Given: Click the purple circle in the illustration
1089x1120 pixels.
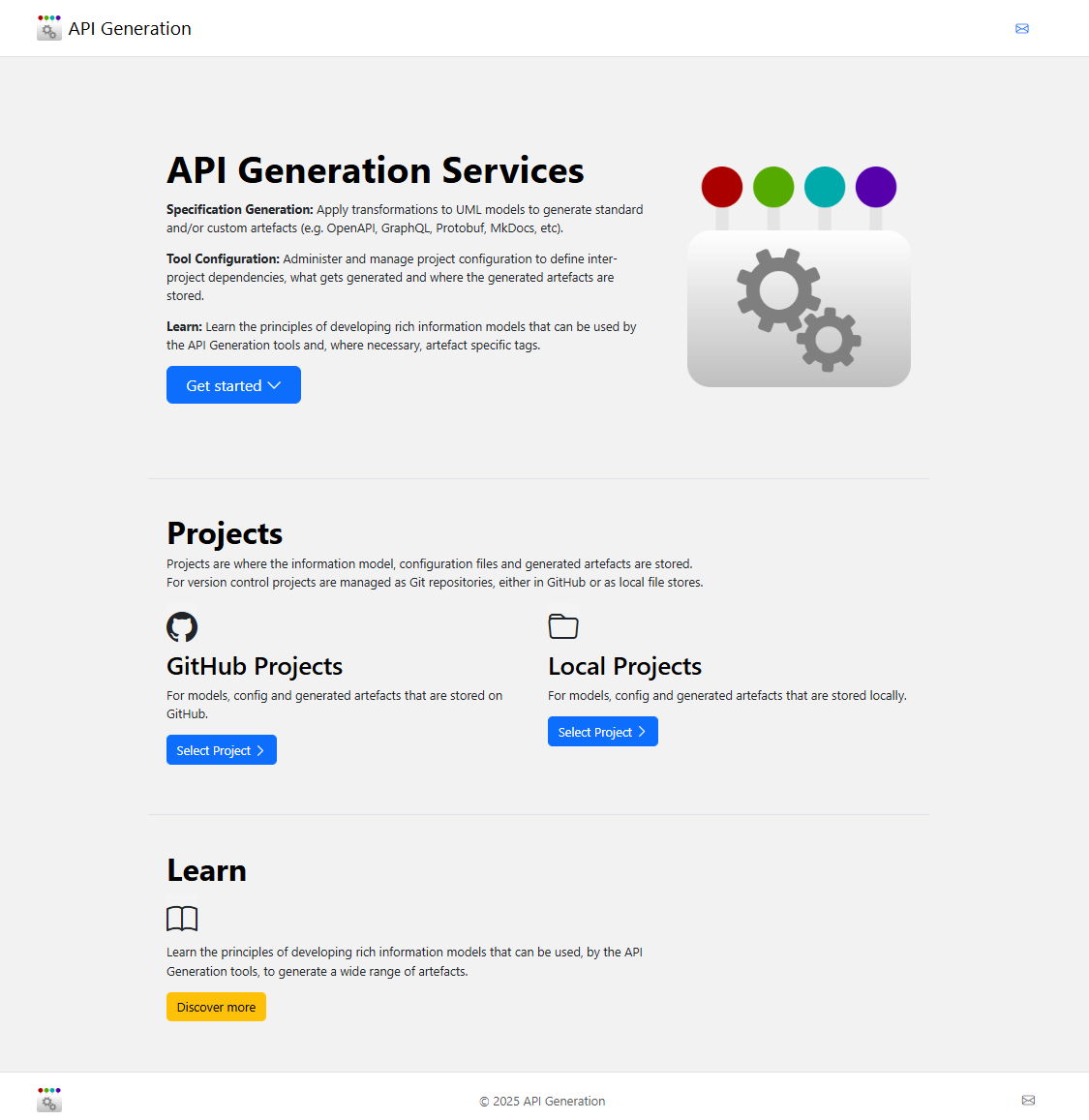Looking at the screenshot, I should [x=875, y=187].
